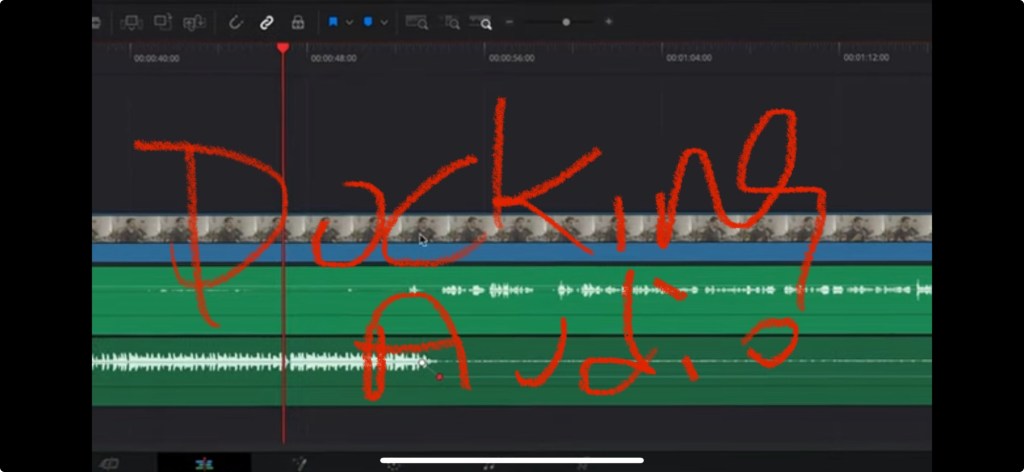Click ruler at 00:01:04:00 timecode
1024x472 pixels.
click(689, 58)
